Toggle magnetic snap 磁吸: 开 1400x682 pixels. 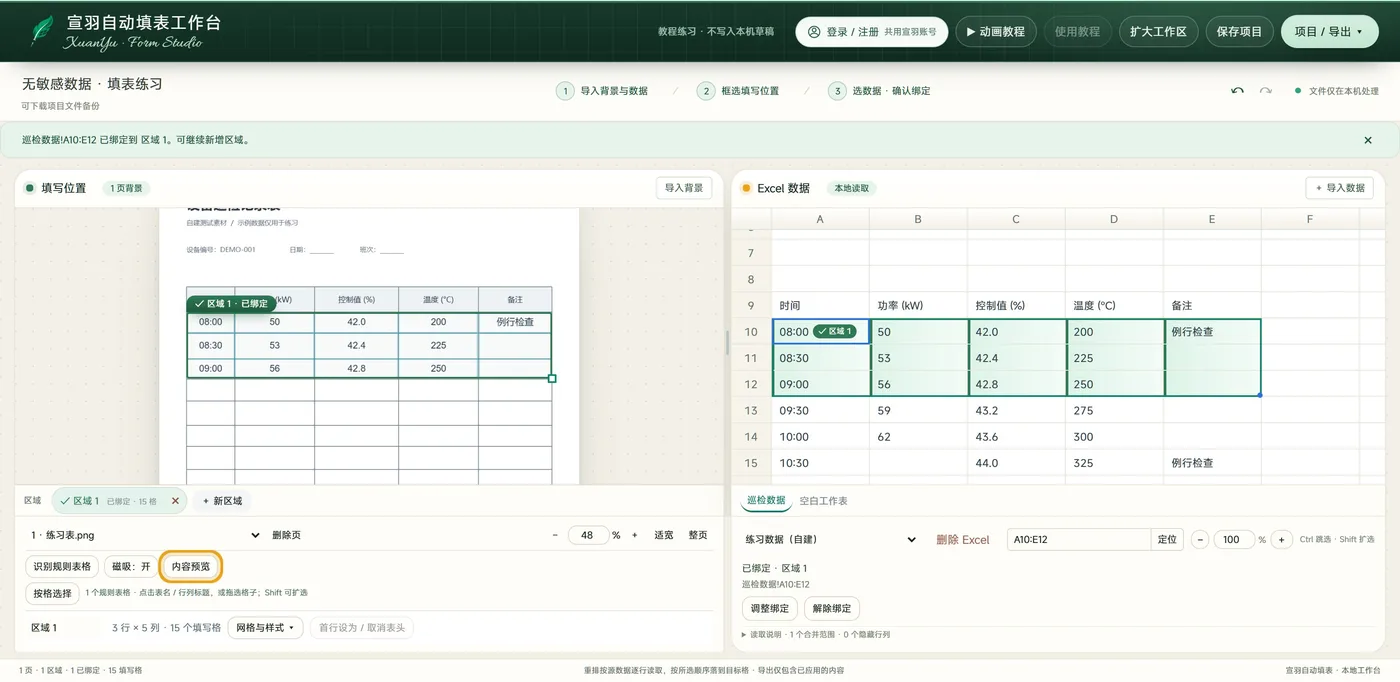pos(131,566)
